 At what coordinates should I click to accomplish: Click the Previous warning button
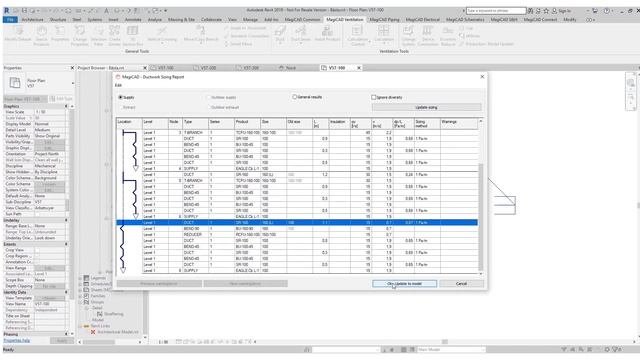(159, 283)
